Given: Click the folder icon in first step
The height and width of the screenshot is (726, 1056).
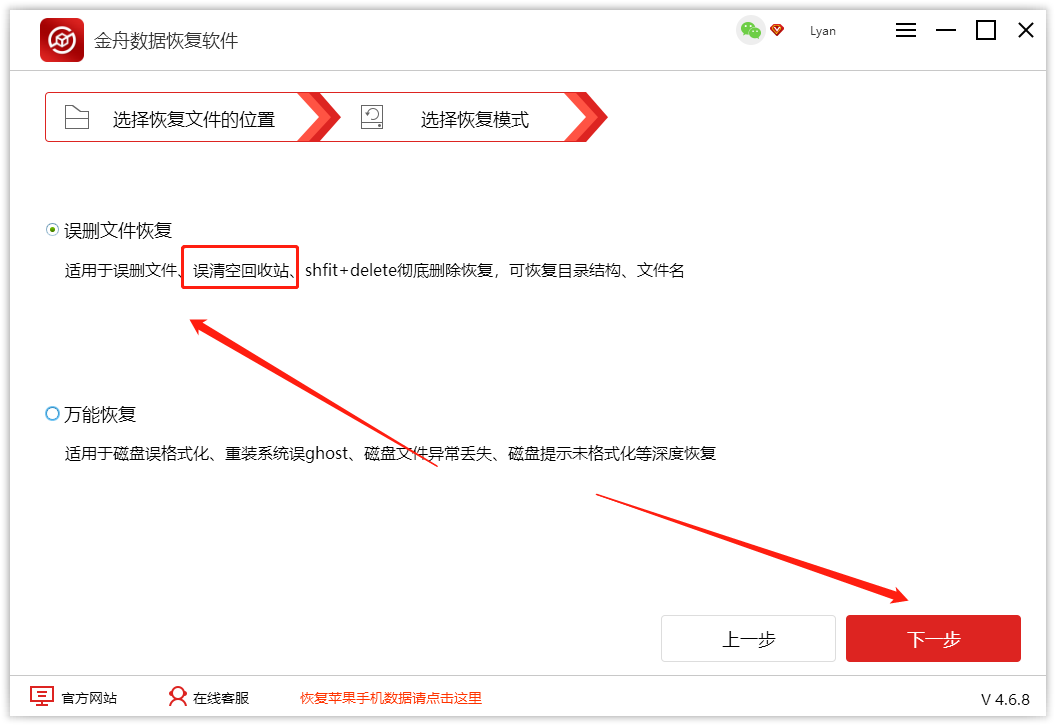Looking at the screenshot, I should [77, 117].
